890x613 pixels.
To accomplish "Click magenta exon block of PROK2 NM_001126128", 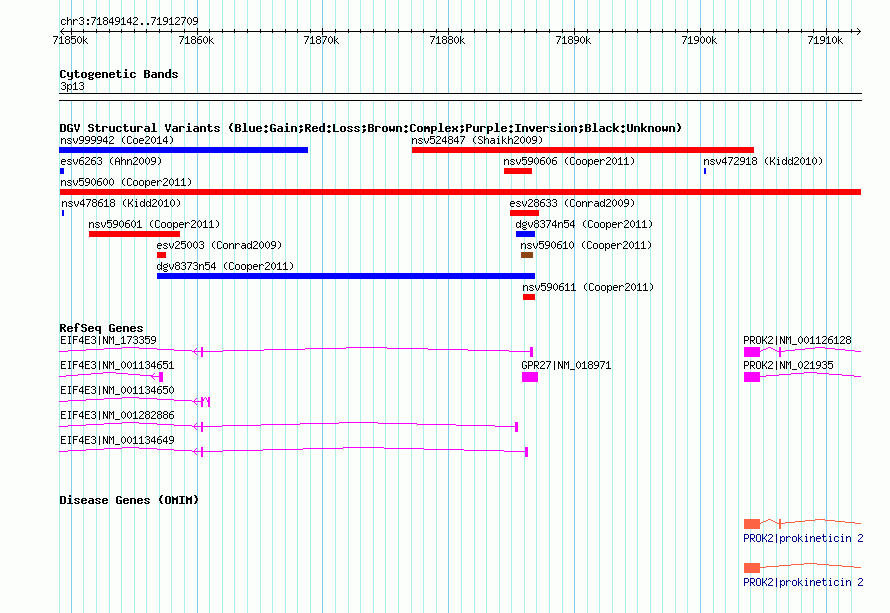I will pos(752,352).
